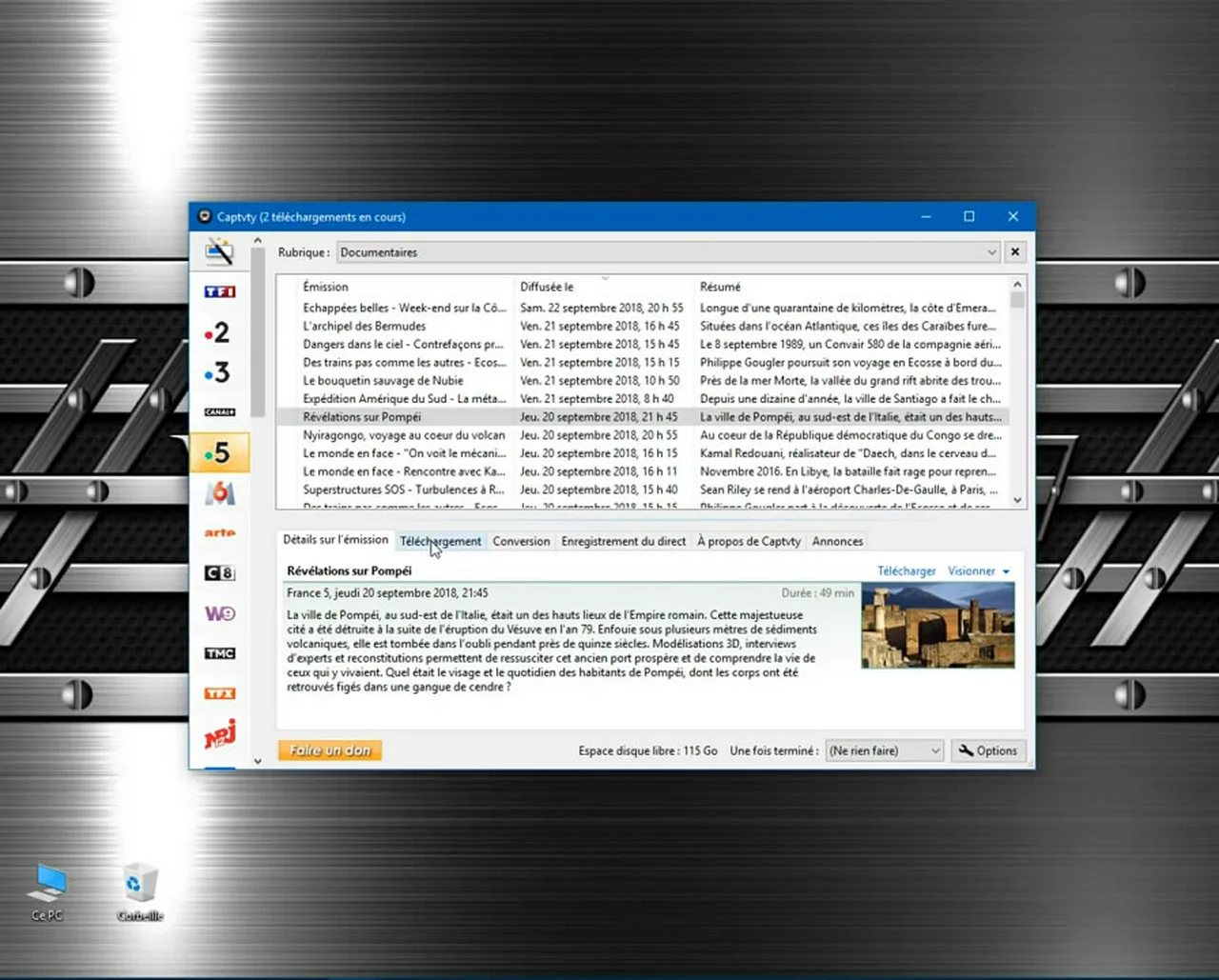
Task: Select the W9 channel icon
Action: click(x=219, y=613)
